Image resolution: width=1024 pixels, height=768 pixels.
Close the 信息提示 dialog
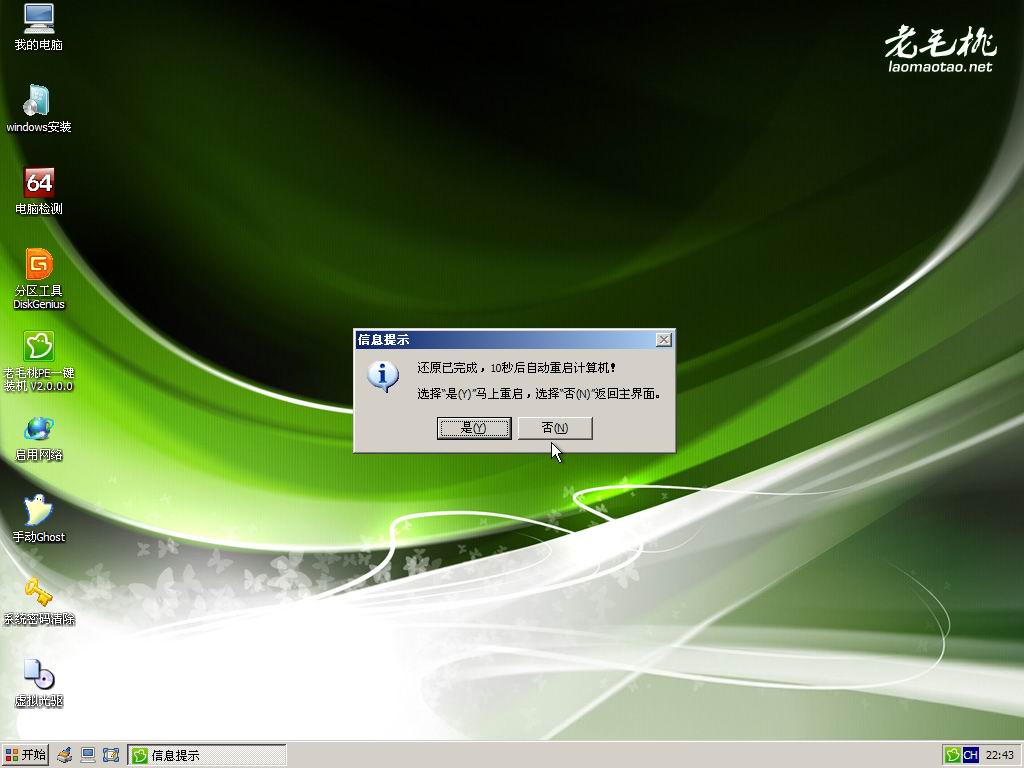(x=663, y=340)
